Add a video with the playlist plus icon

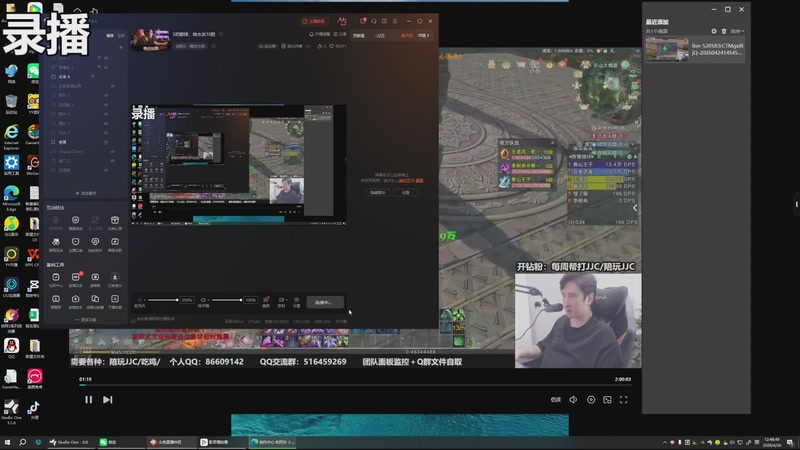(x=714, y=31)
